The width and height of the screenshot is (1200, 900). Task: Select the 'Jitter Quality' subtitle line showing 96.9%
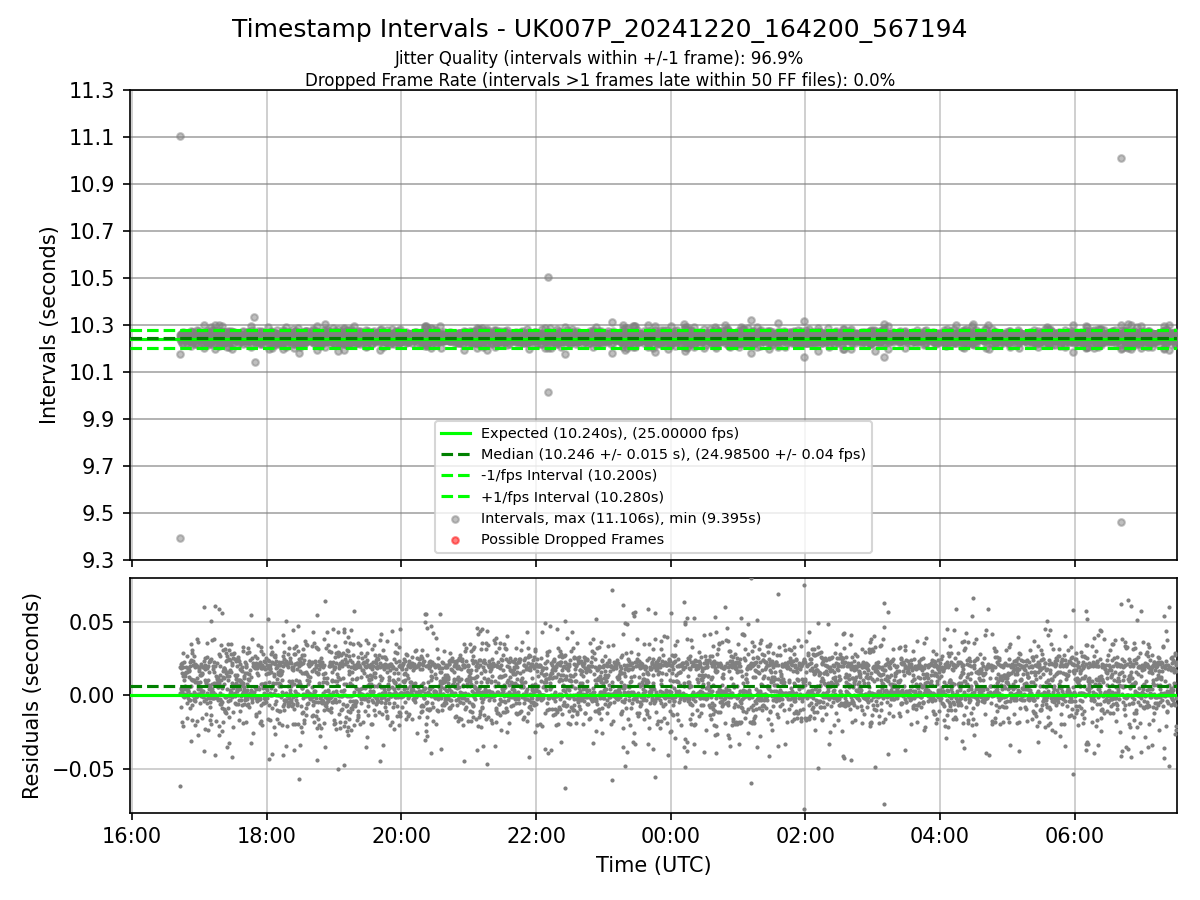(x=599, y=58)
